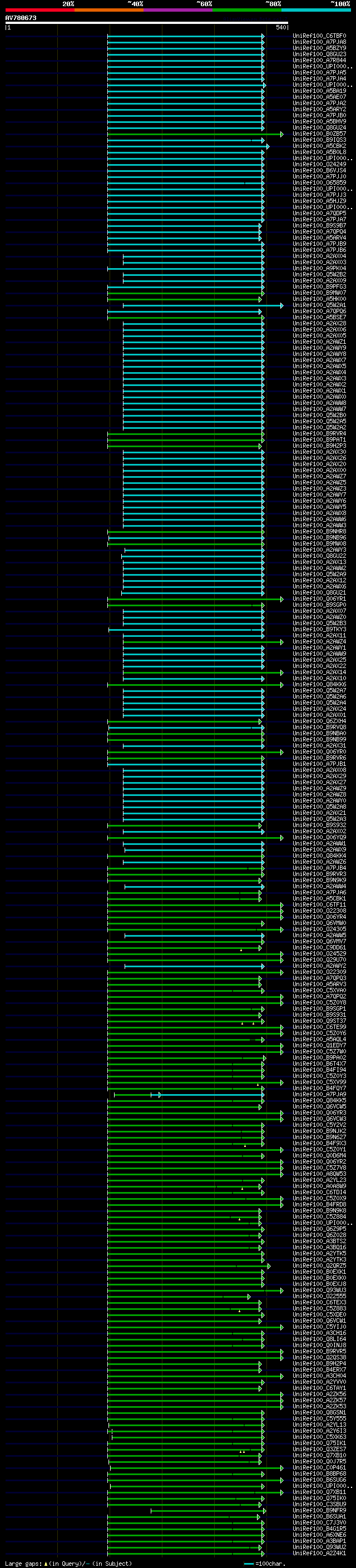Select the UniRef100_A5HJZ9 label

[x=319, y=201]
